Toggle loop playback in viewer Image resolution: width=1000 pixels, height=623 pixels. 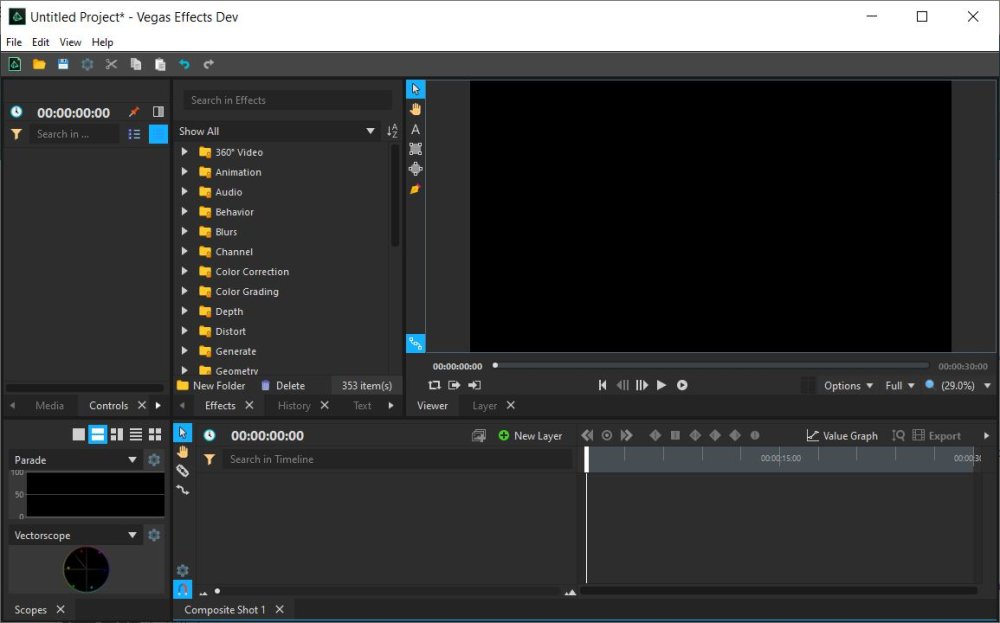click(434, 385)
